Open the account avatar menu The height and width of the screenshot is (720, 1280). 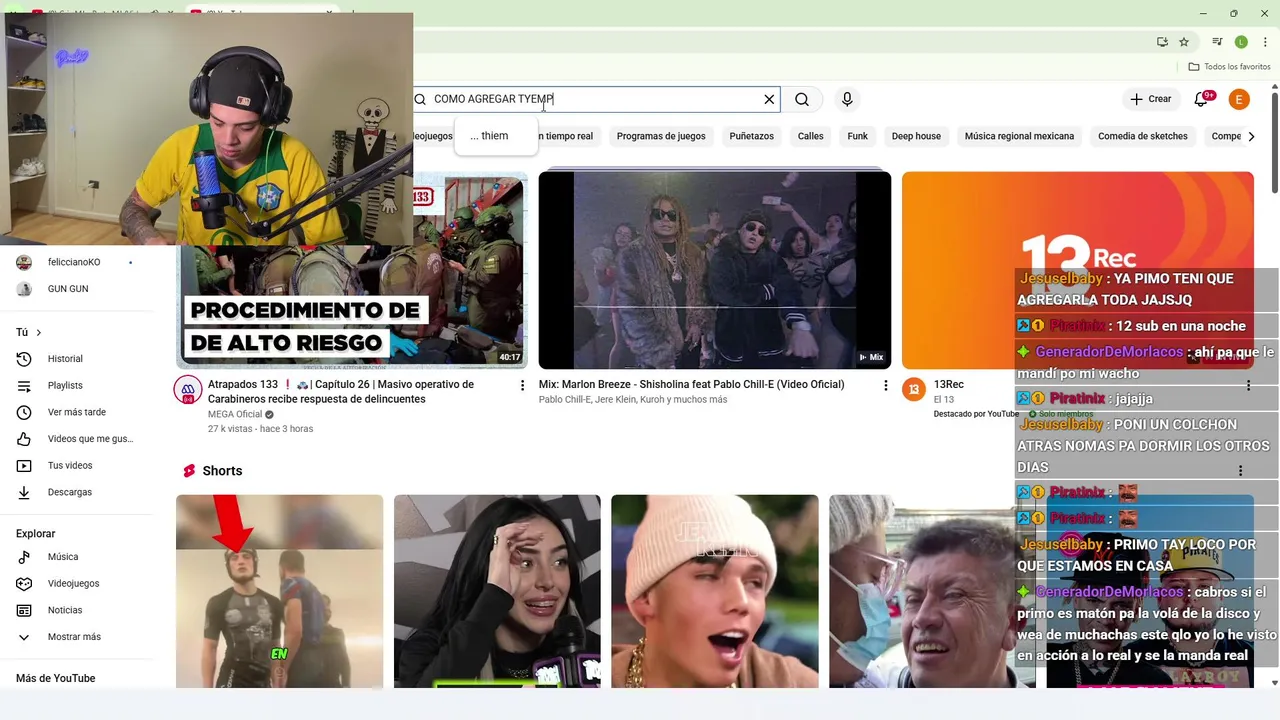[1239, 99]
